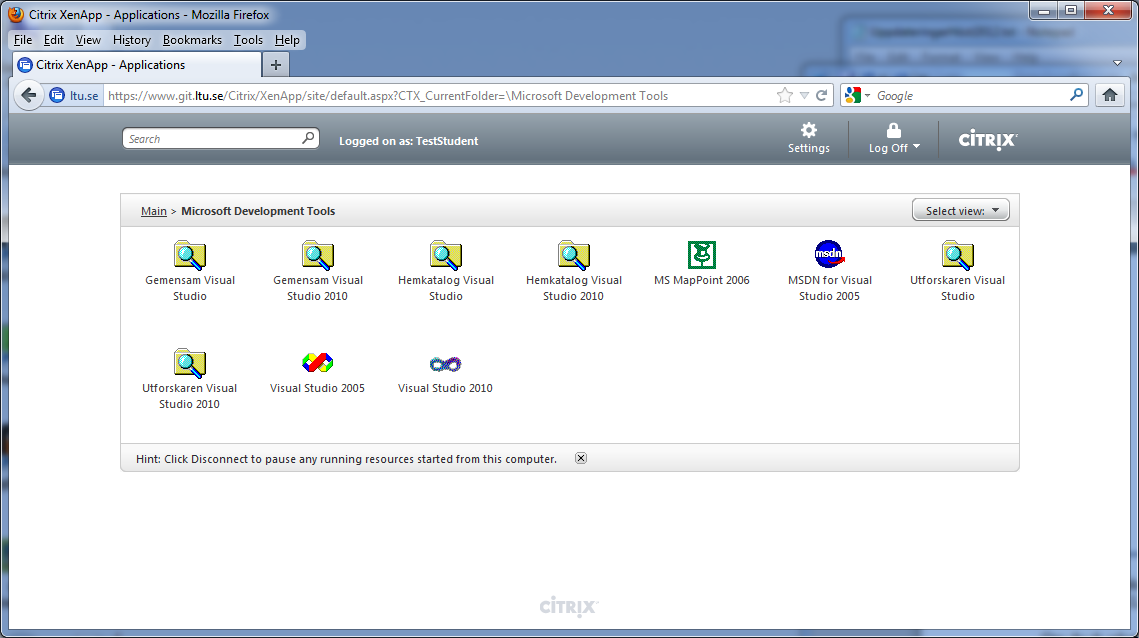Click the Visual Studio 2010 label
Screen dimensions: 1139x638
pos(445,388)
